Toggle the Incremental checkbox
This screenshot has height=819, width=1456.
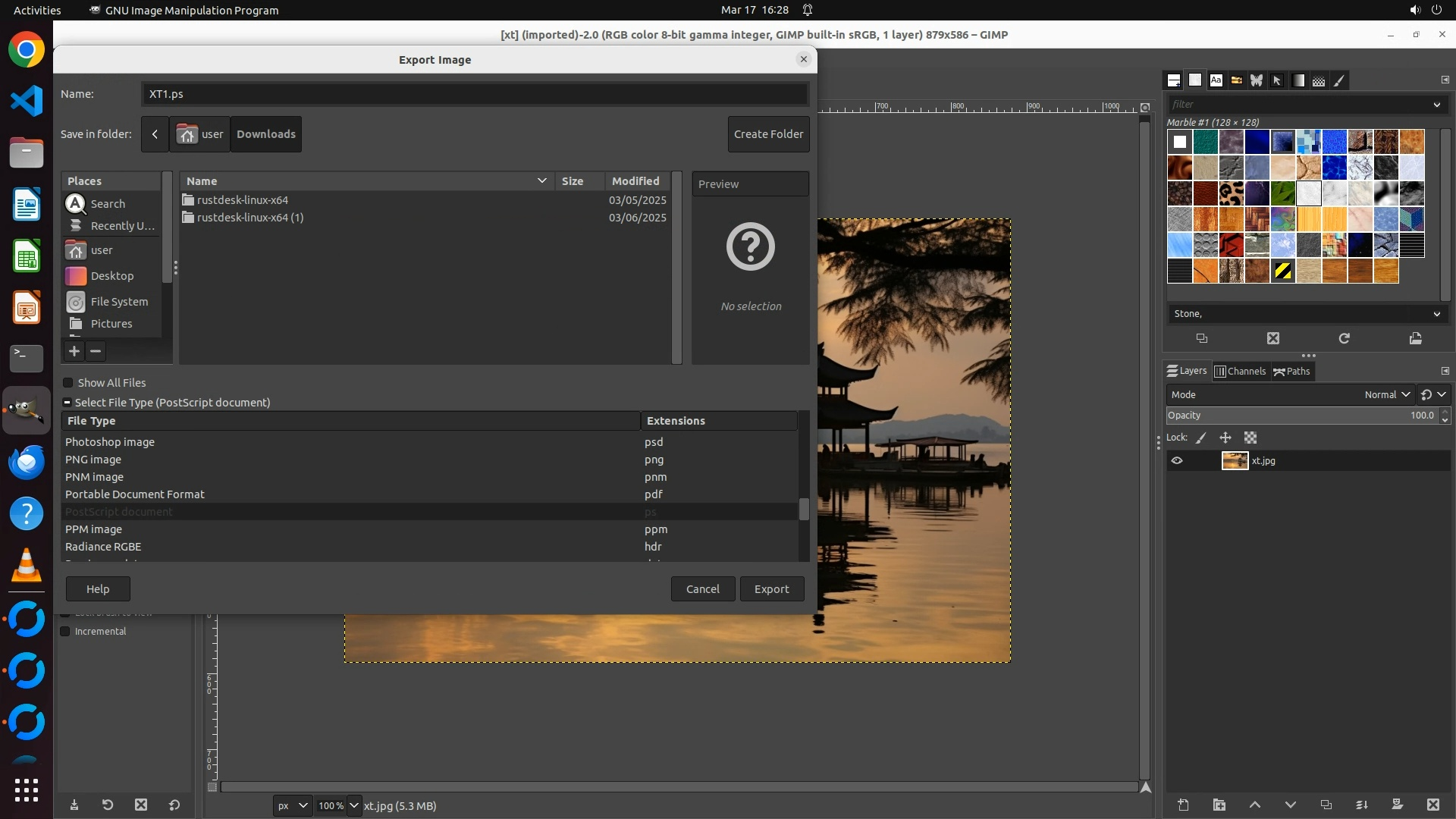point(65,631)
